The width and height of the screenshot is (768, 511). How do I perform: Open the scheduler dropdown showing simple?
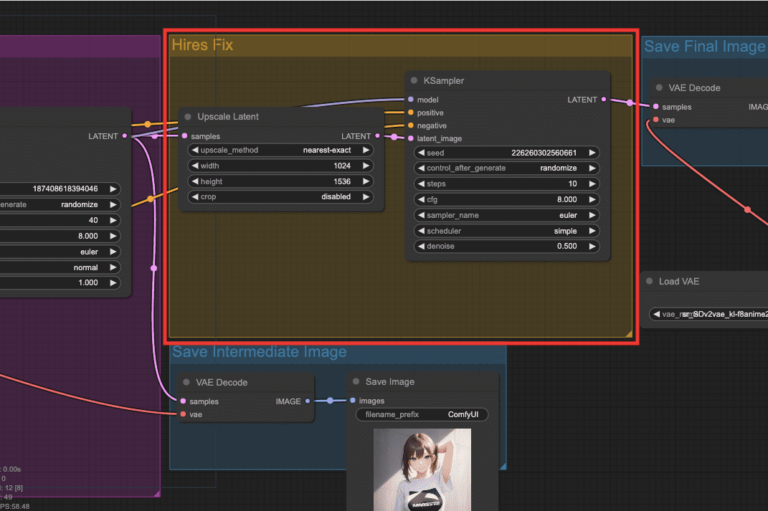505,230
